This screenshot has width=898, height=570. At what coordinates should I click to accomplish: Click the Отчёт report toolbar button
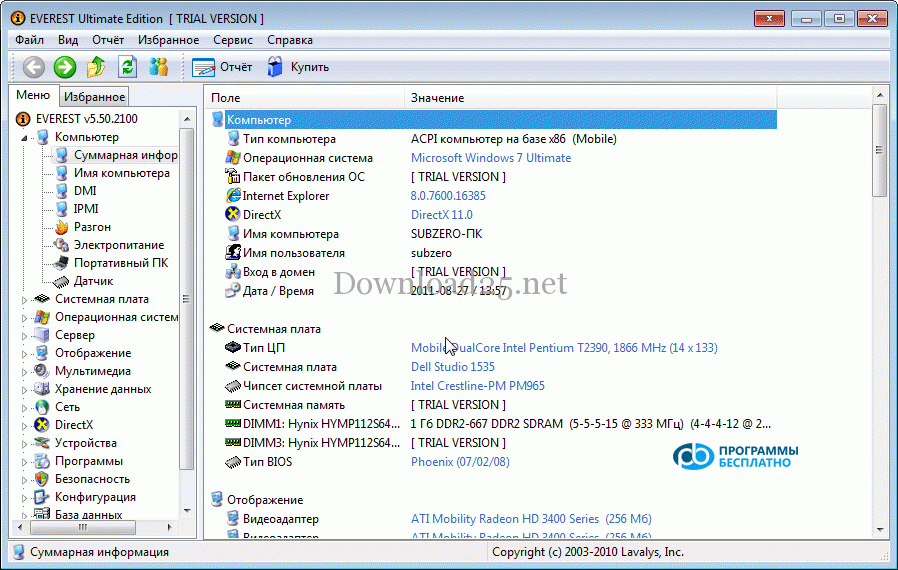pos(222,67)
